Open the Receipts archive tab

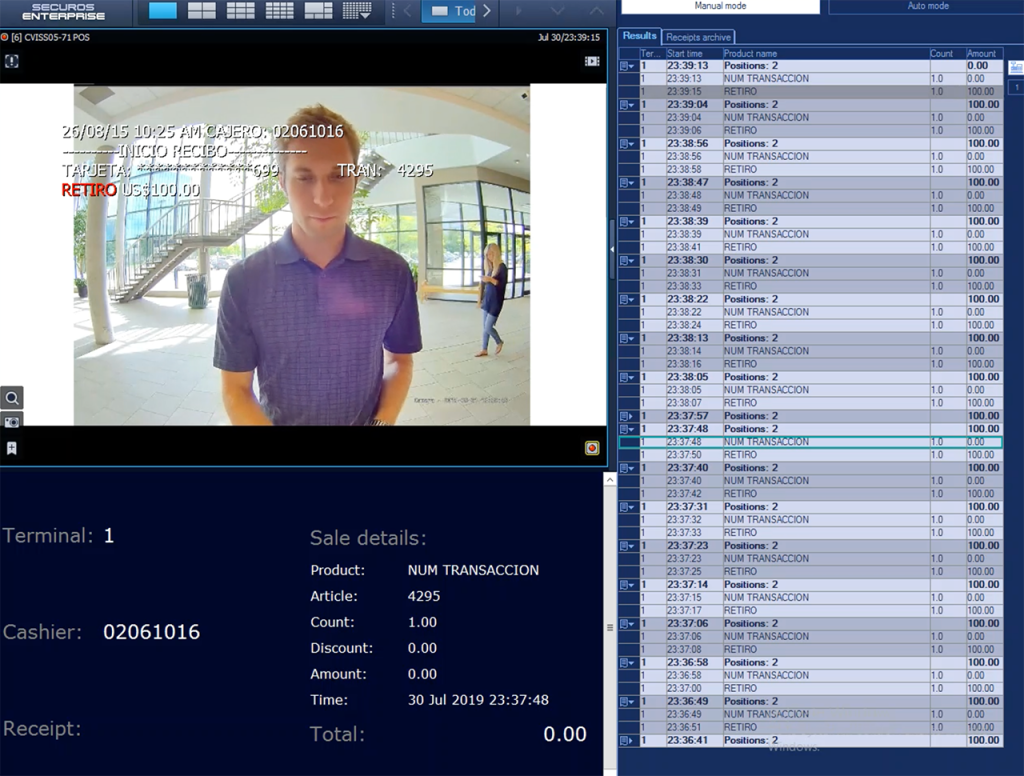[x=698, y=37]
